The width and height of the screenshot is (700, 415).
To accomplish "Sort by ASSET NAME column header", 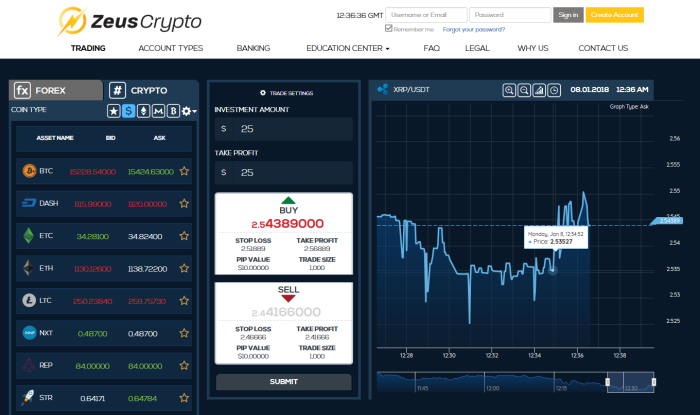I will tap(55, 138).
